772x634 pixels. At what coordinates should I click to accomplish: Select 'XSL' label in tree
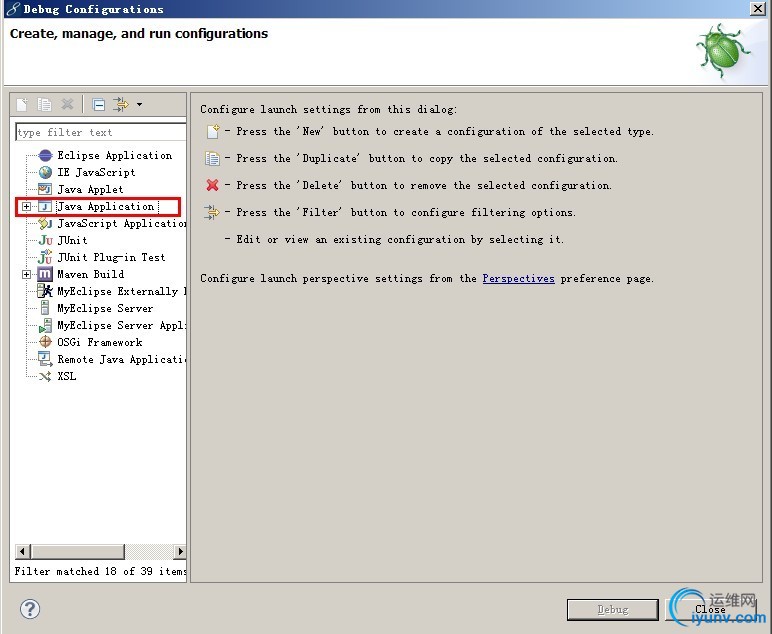click(x=66, y=377)
